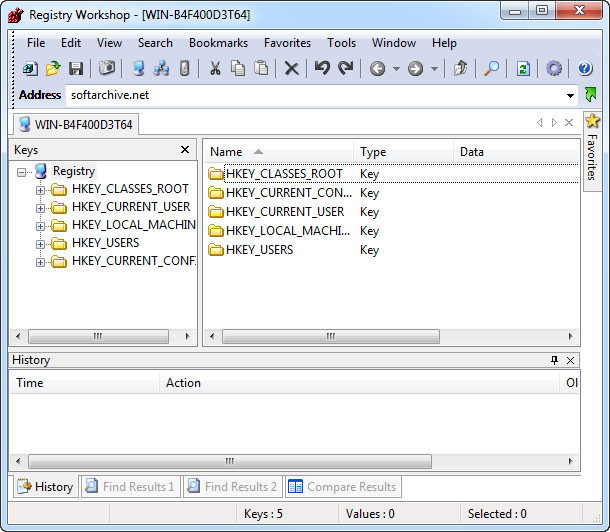610x532 pixels.
Task: Select HKEY_CLASSES_ROOT row in the value list
Action: click(x=393, y=174)
